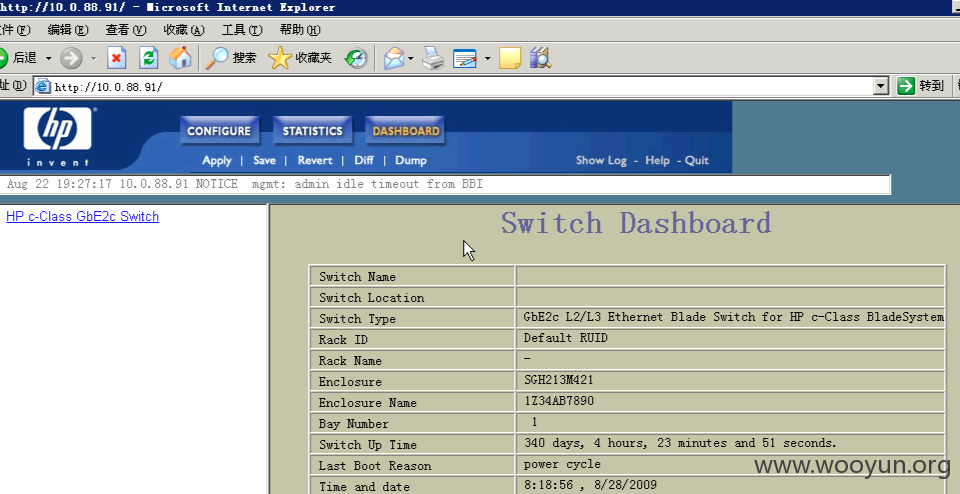The width and height of the screenshot is (960, 494).
Task: Open the 帮助(H) menu
Action: point(300,29)
